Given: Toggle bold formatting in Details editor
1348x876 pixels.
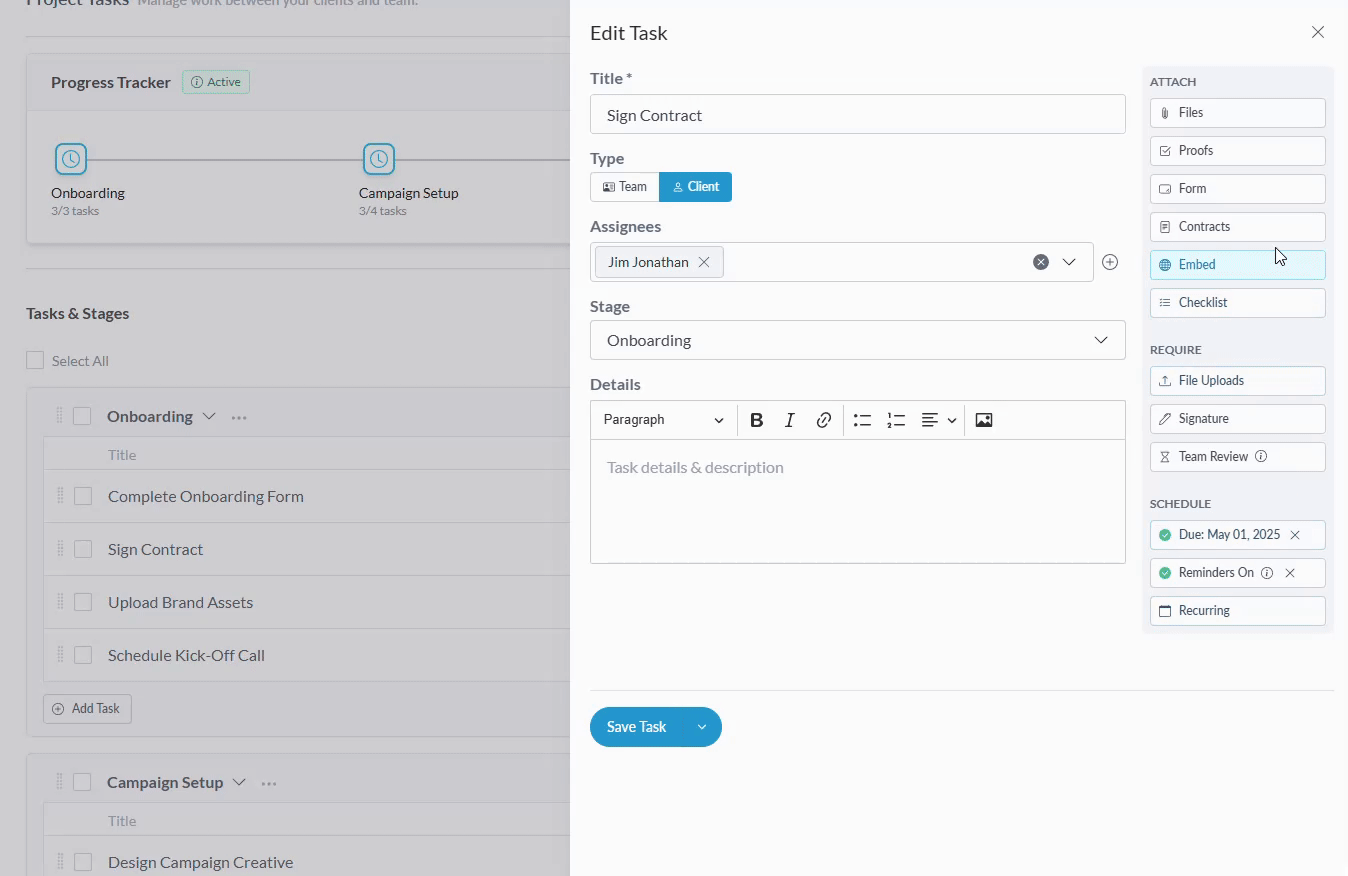Looking at the screenshot, I should (x=757, y=420).
